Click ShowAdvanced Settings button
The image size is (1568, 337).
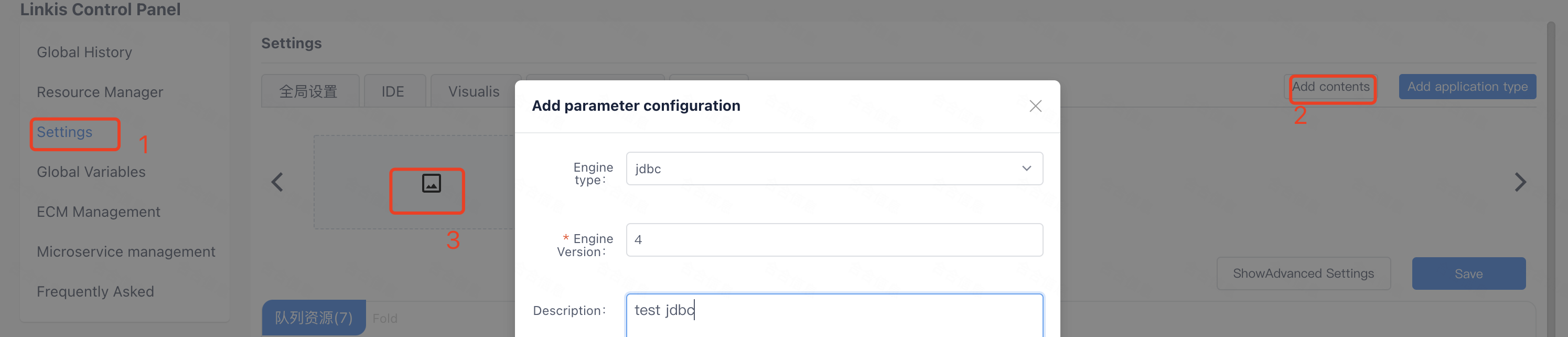[1303, 273]
